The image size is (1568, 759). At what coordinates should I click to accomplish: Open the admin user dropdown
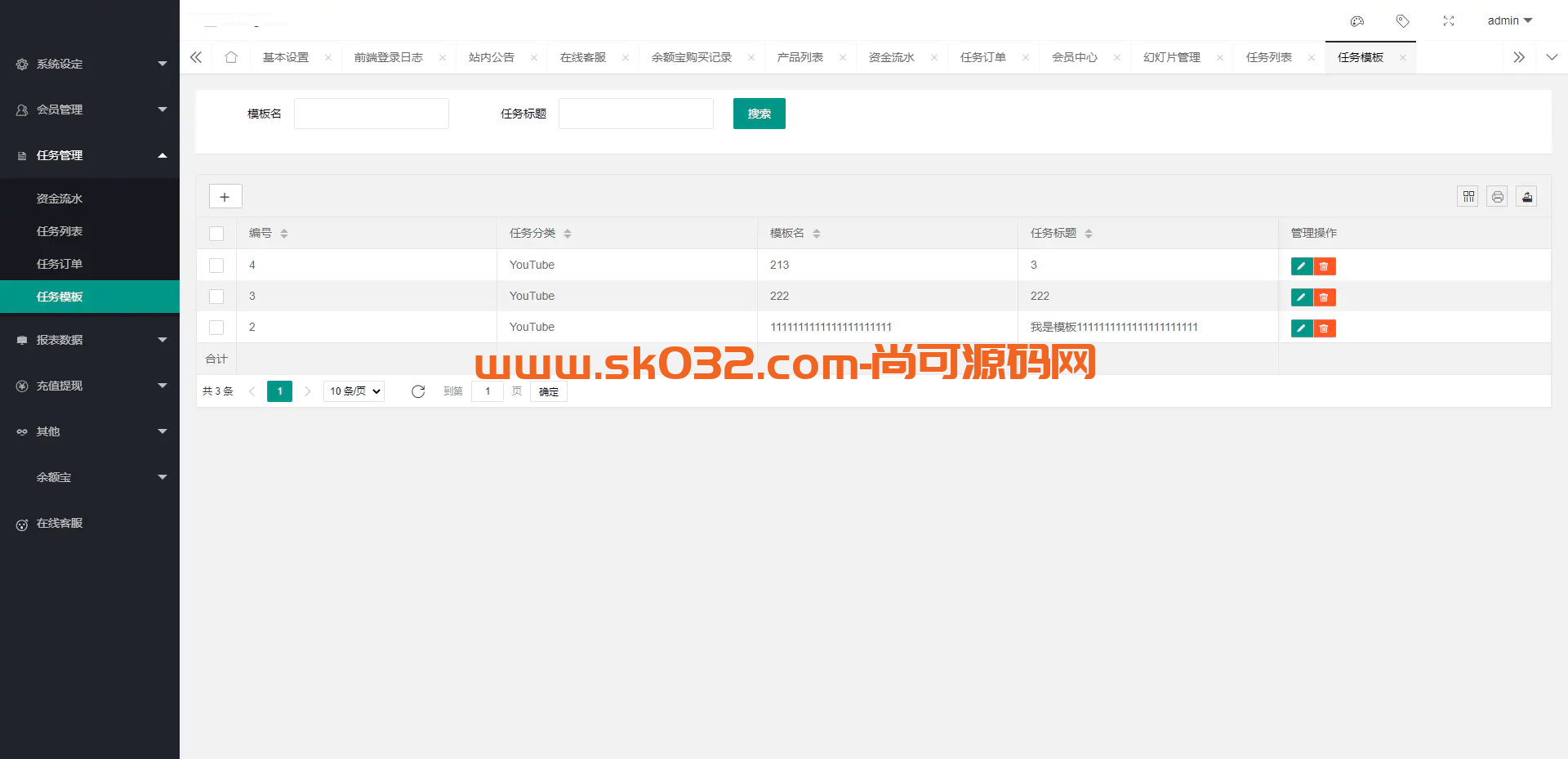(1509, 20)
